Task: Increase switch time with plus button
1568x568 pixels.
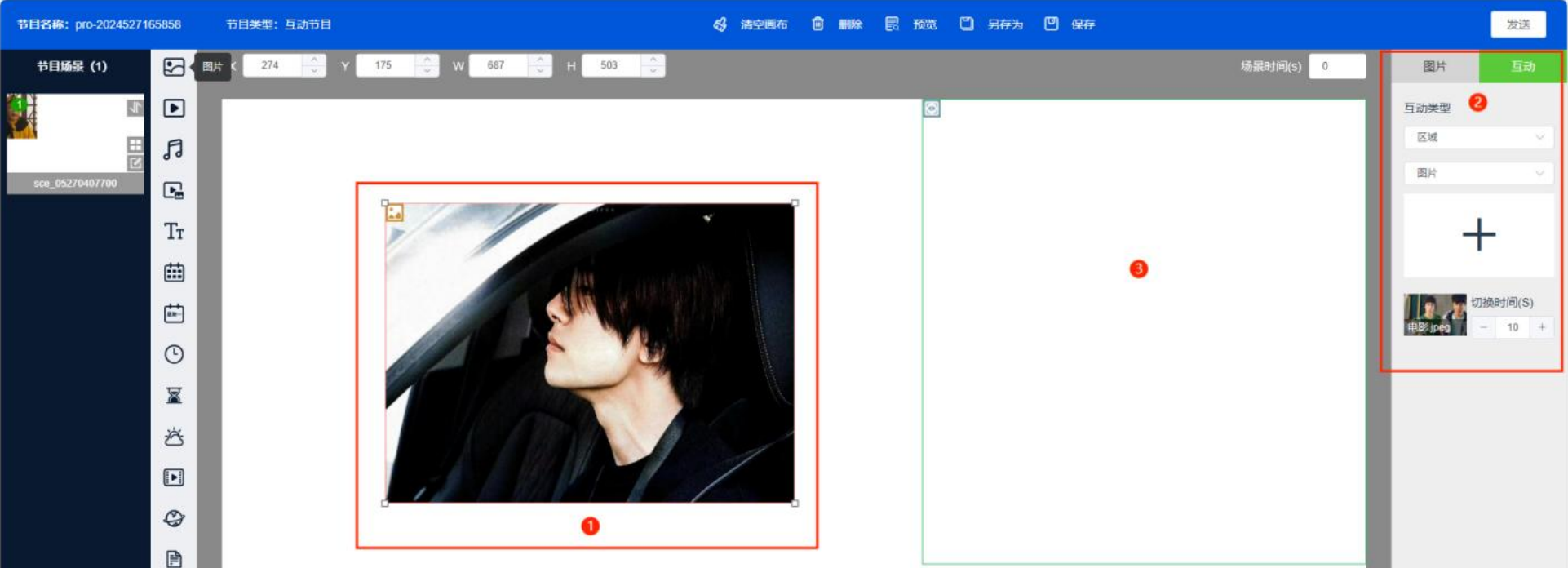Action: [1542, 327]
